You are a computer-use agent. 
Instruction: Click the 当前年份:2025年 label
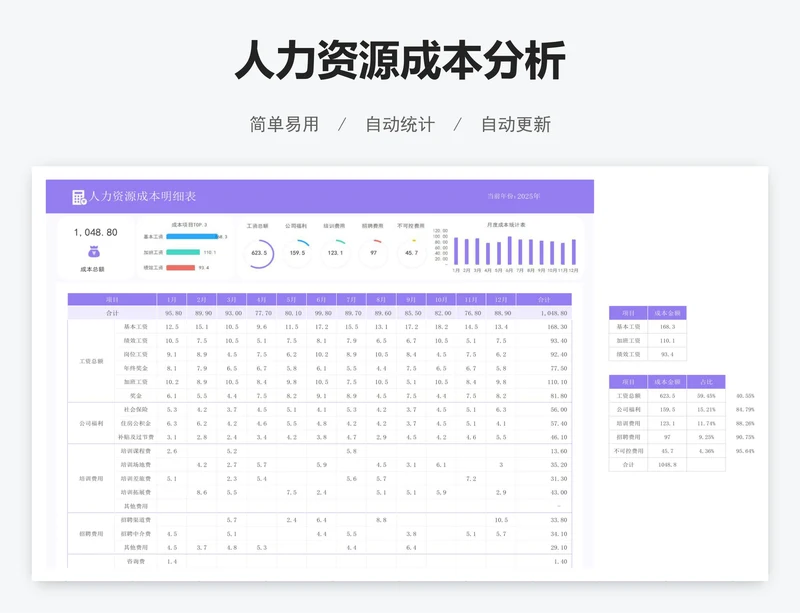[x=514, y=196]
